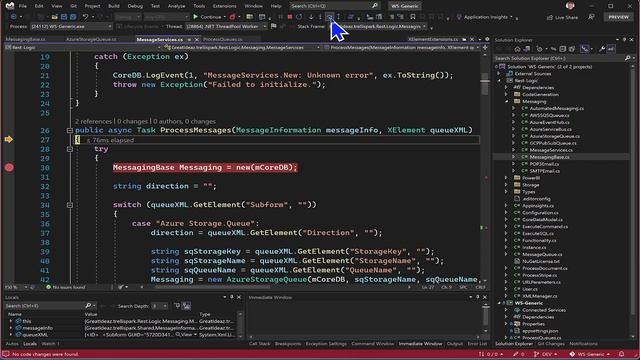Click the magnifier in Solution Explorer search
The image size is (640, 360).
pos(628,58)
